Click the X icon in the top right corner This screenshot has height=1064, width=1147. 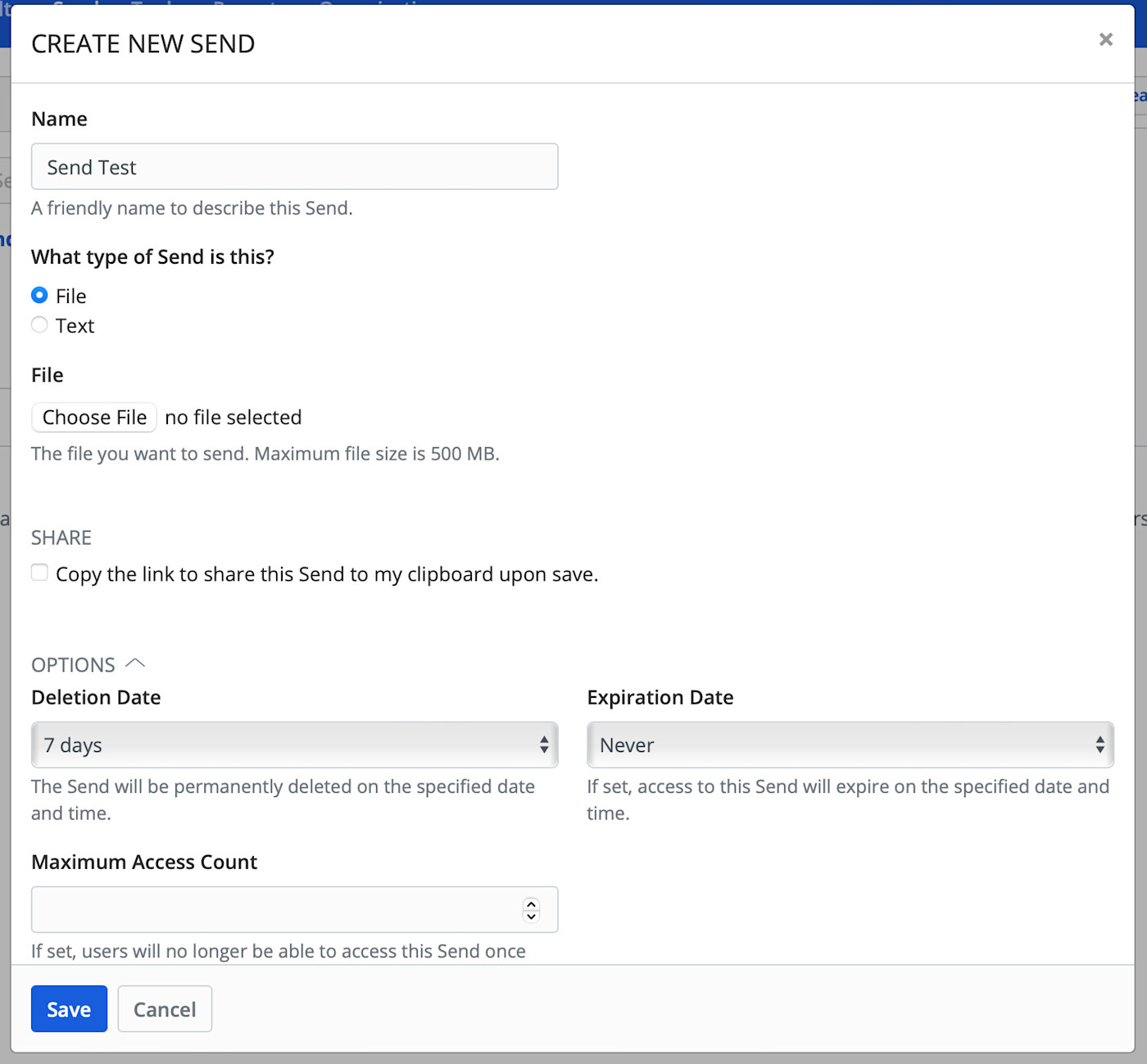point(1106,39)
